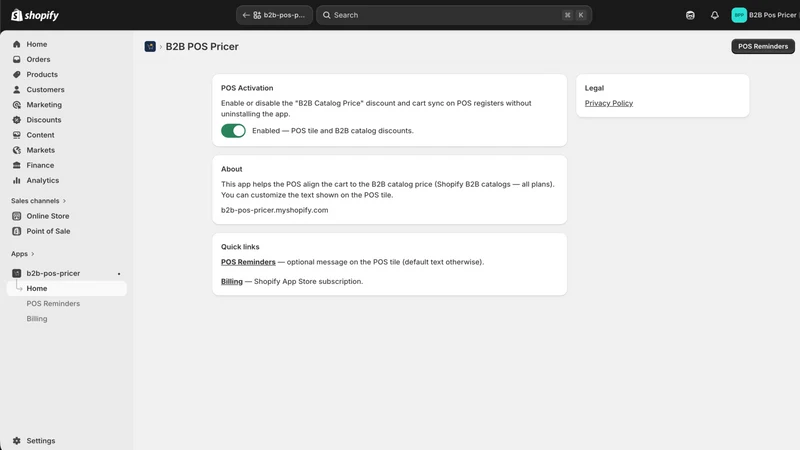Click the POS Reminders button top right

click(763, 46)
